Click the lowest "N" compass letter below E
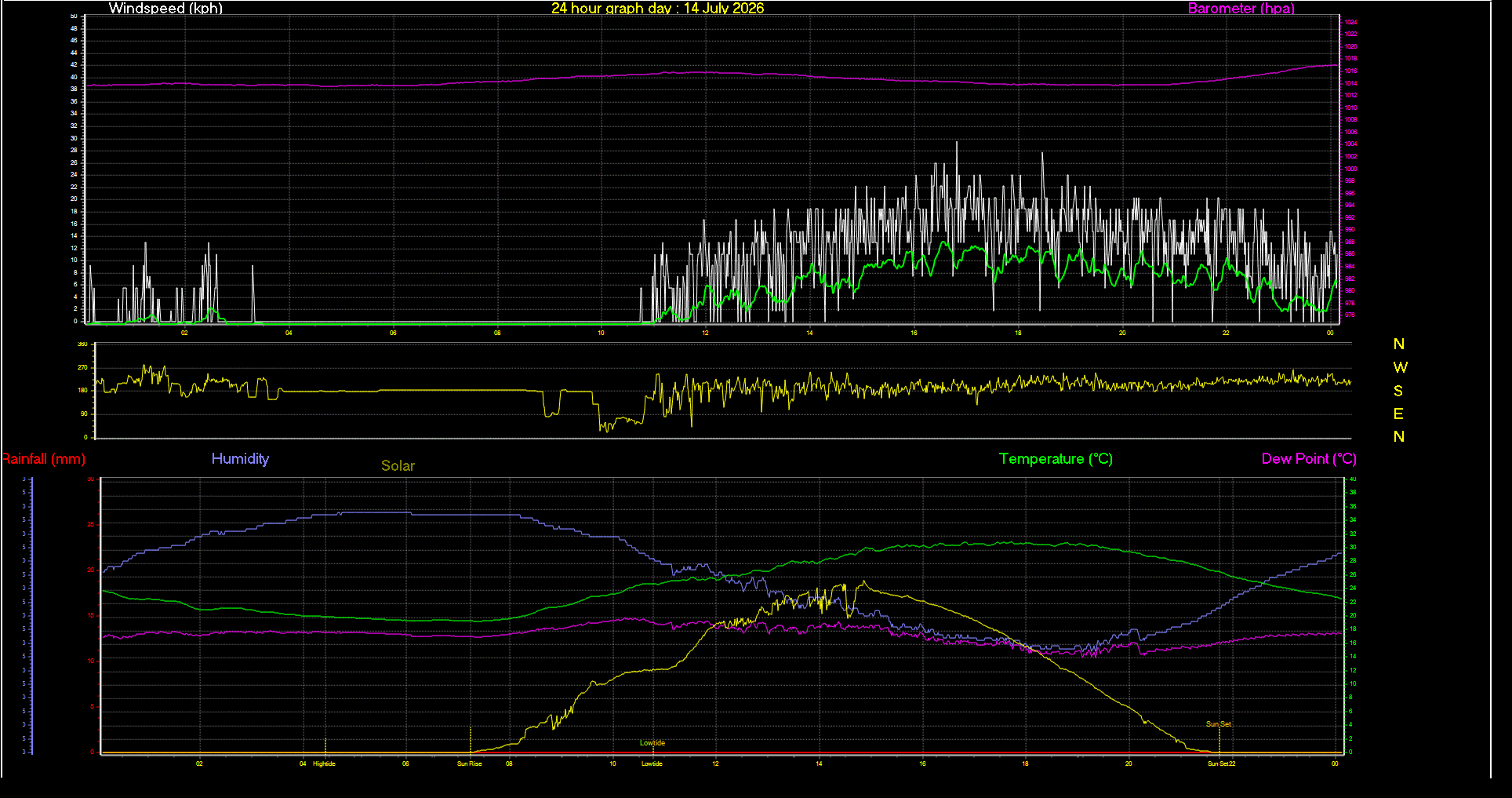1512x798 pixels. coord(1398,437)
